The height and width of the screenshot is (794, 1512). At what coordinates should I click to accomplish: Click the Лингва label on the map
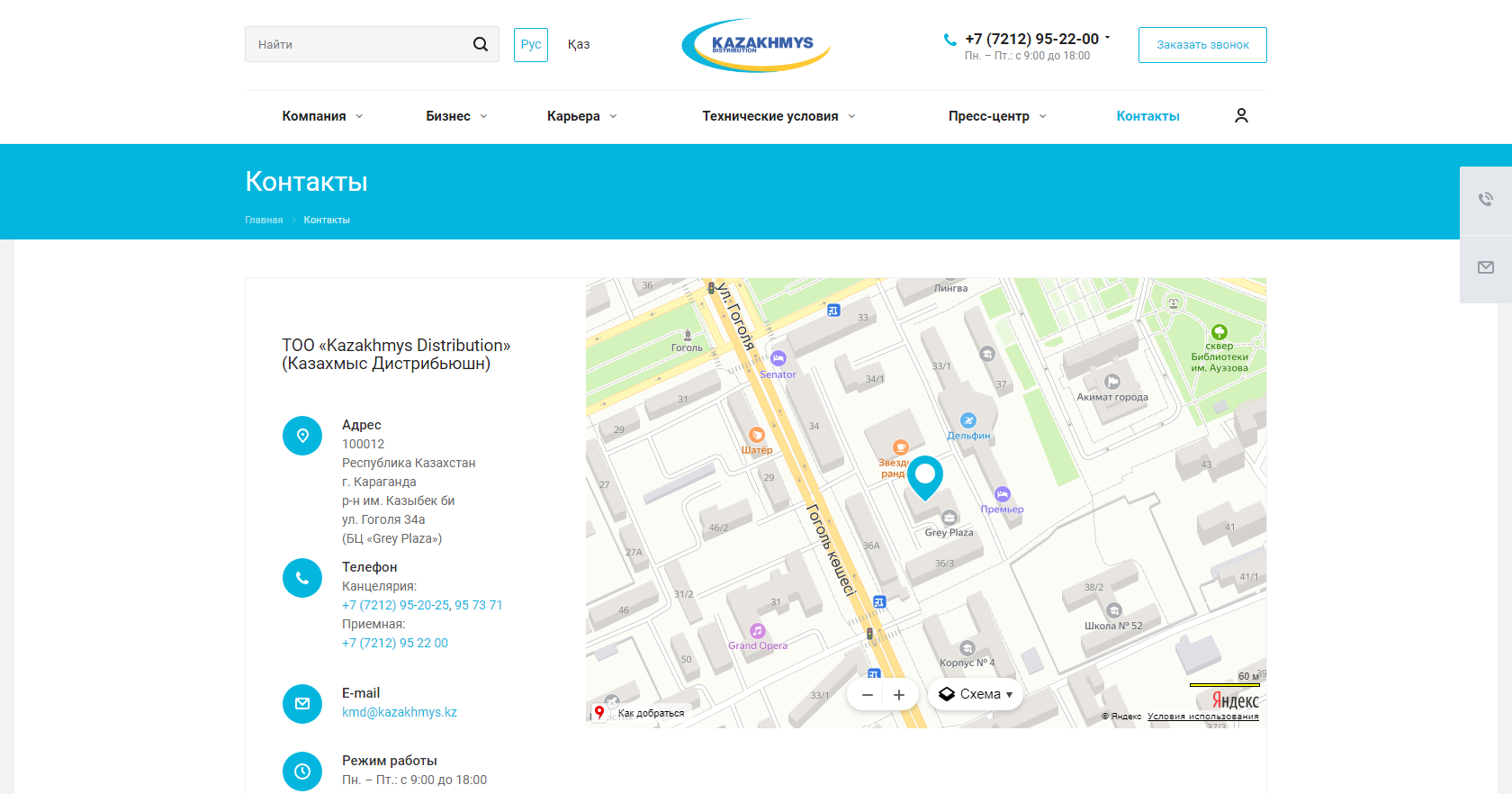pyautogui.click(x=951, y=288)
